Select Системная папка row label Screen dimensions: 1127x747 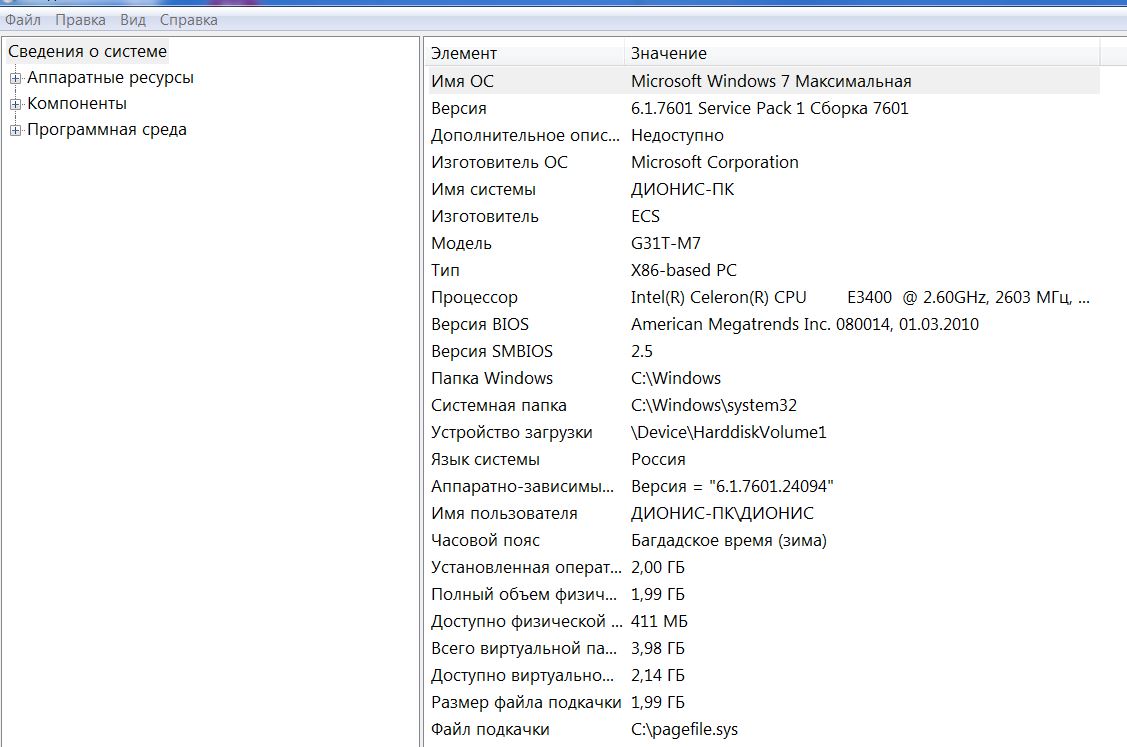498,405
